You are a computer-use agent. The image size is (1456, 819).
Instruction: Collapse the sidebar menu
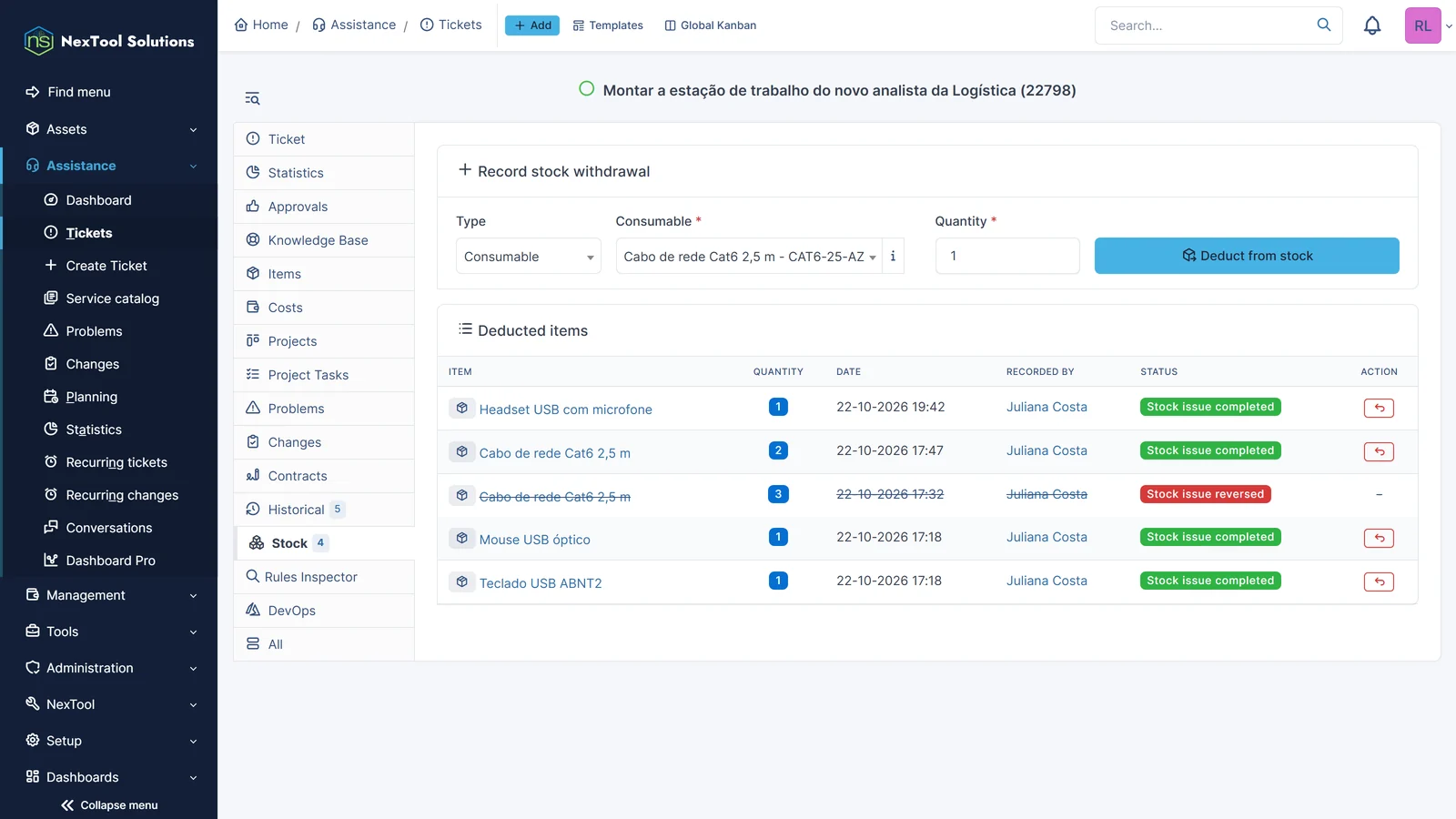(109, 805)
